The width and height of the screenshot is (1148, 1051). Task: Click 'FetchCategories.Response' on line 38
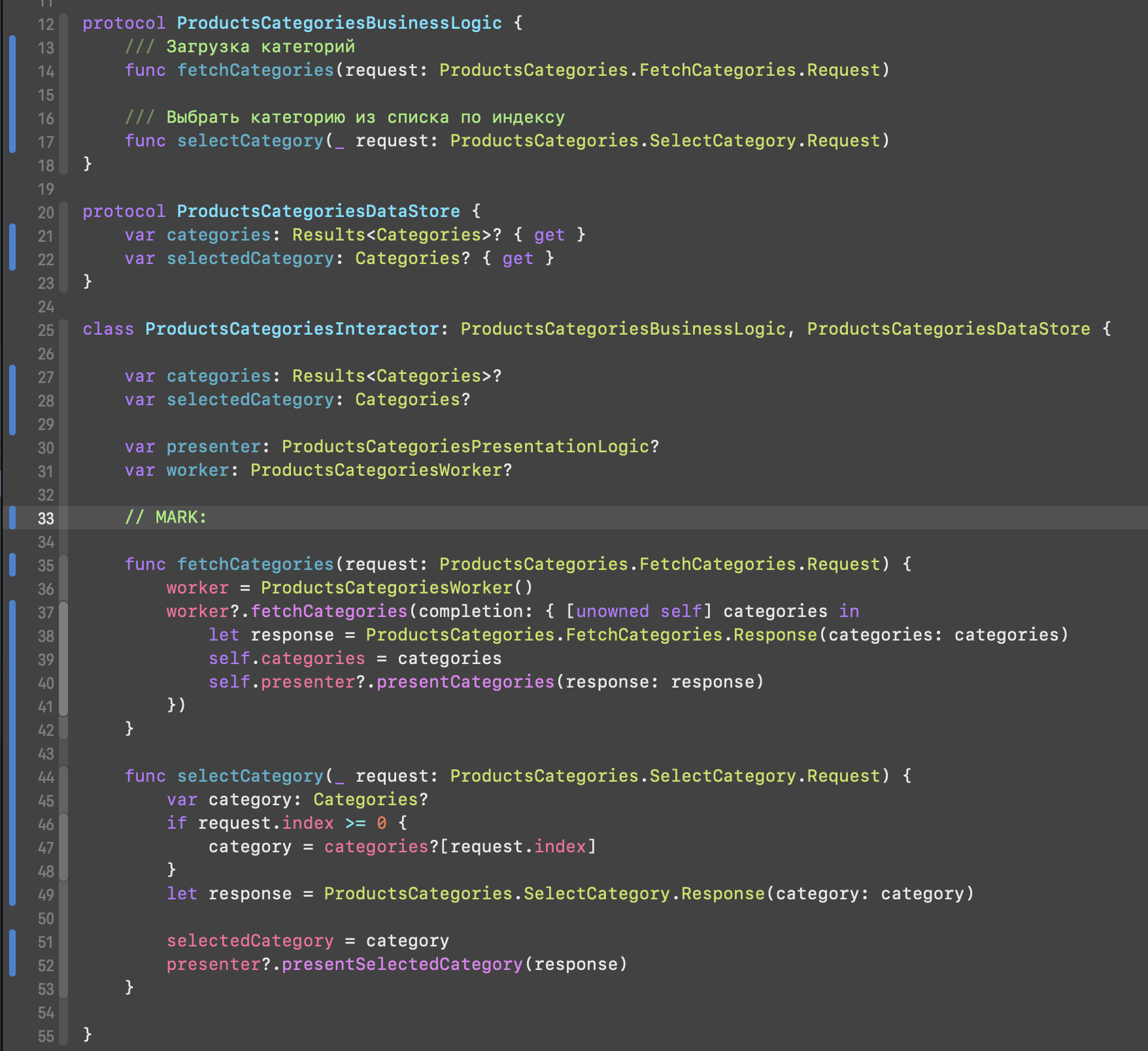[x=692, y=635]
